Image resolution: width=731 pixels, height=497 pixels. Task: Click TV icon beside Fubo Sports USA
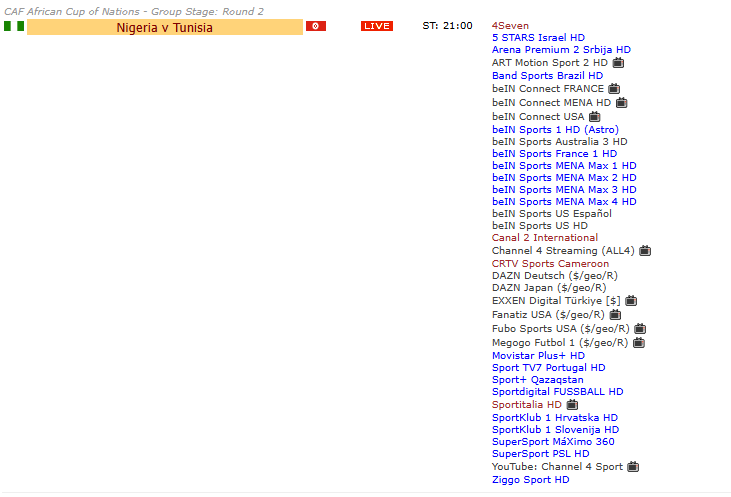coord(640,328)
